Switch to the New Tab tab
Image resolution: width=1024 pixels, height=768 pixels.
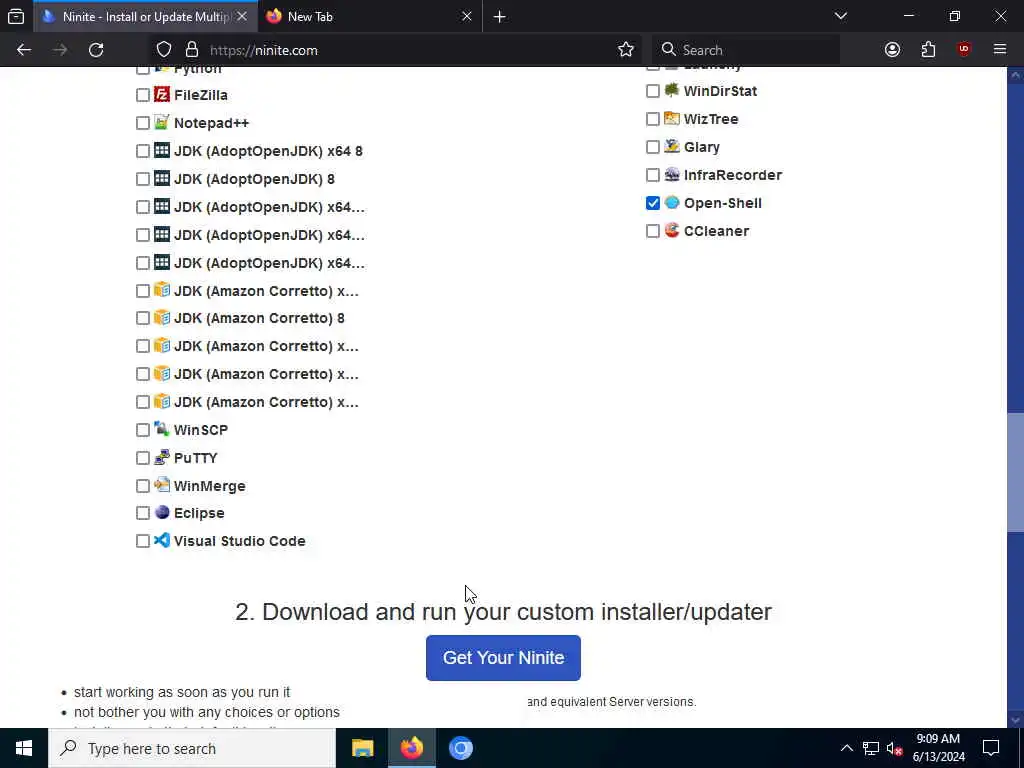[x=370, y=16]
